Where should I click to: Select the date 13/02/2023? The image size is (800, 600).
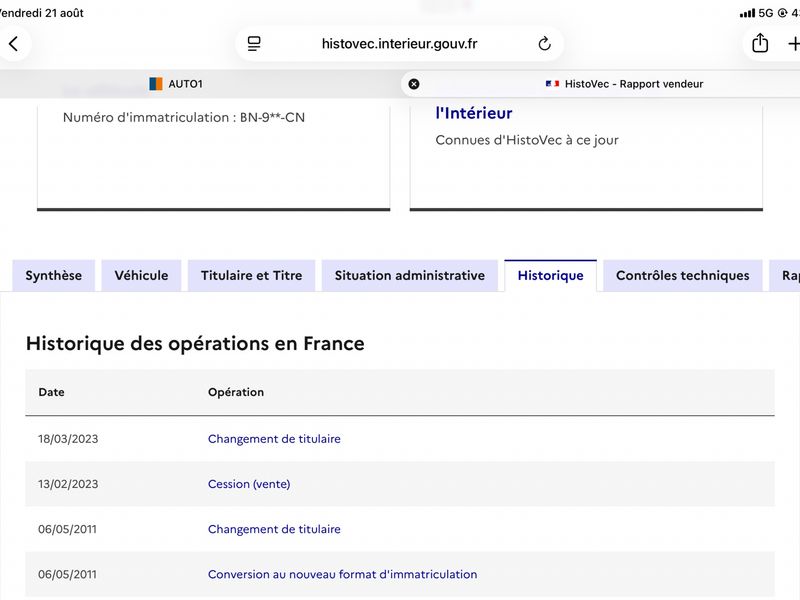[x=68, y=484]
